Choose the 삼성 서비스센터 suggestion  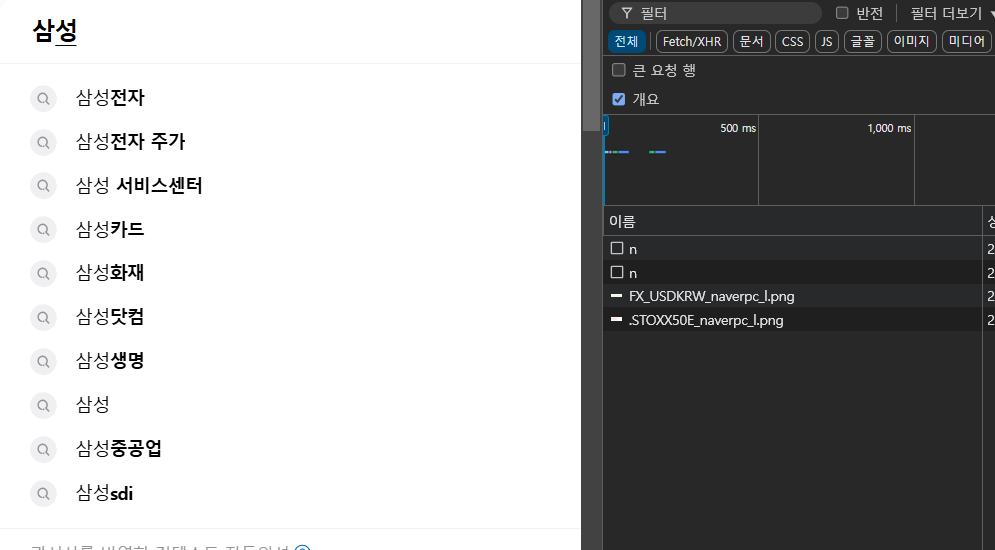click(x=139, y=185)
